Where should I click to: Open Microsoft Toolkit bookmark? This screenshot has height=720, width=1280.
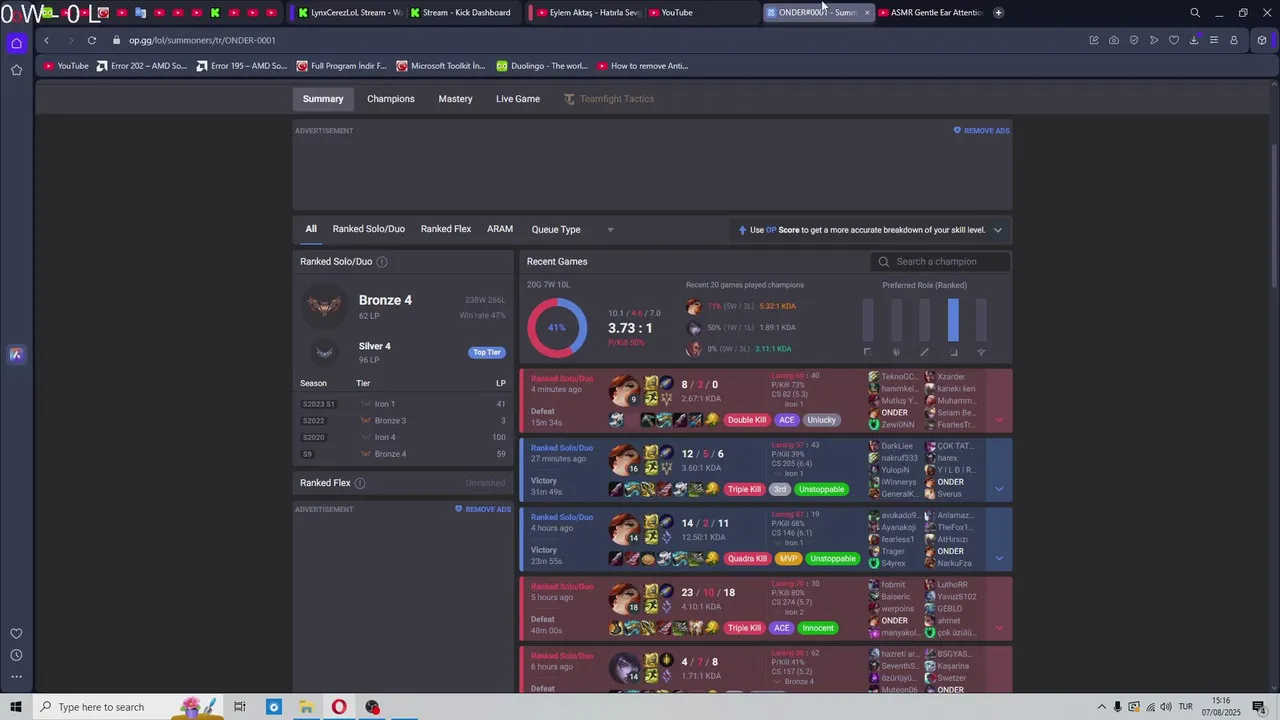pos(440,66)
